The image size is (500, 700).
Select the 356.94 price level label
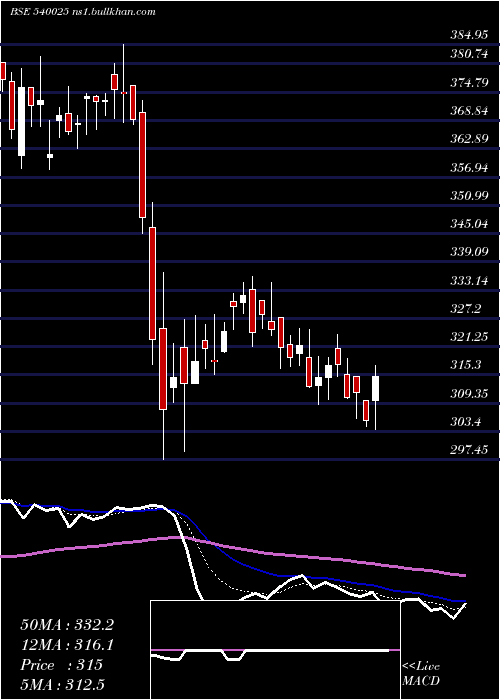[469, 168]
